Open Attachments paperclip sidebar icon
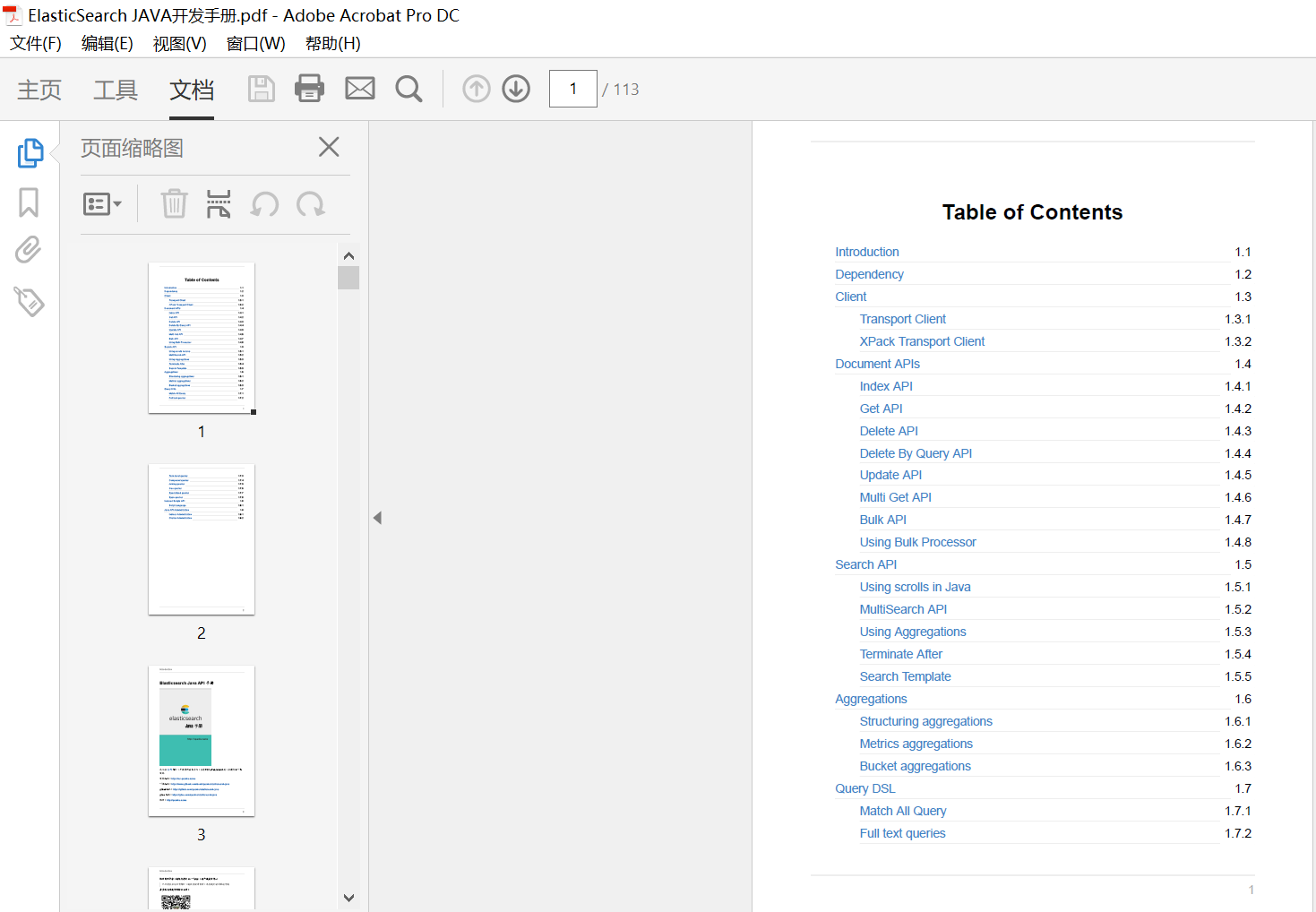The height and width of the screenshot is (912, 1316). [29, 250]
